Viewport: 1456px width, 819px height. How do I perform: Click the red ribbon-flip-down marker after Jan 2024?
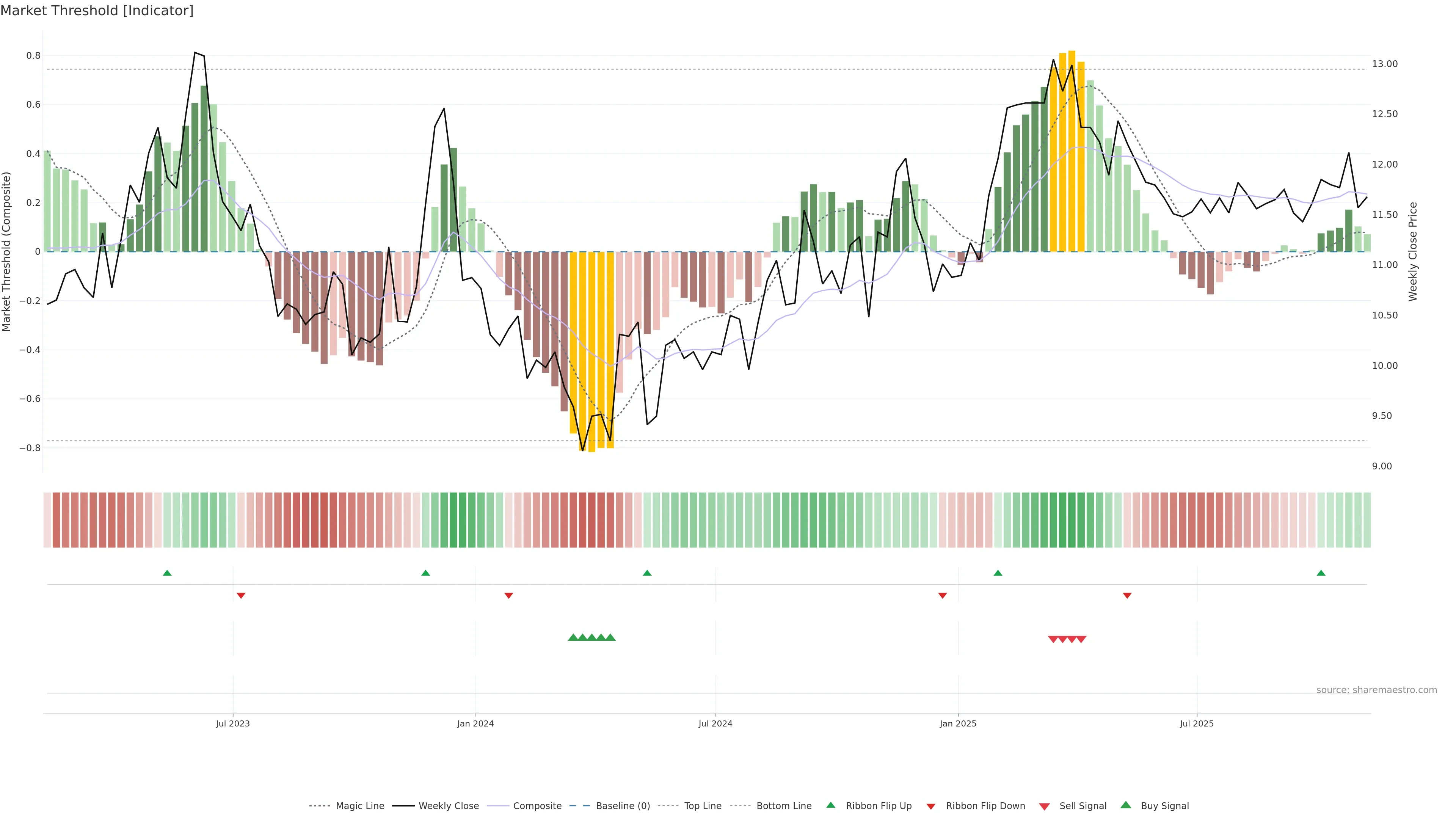(508, 596)
